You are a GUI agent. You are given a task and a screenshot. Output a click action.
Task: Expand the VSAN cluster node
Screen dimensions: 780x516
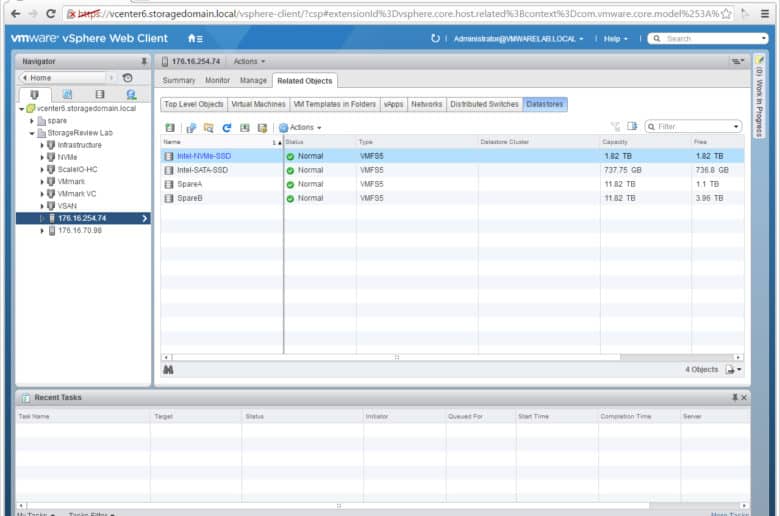42,206
